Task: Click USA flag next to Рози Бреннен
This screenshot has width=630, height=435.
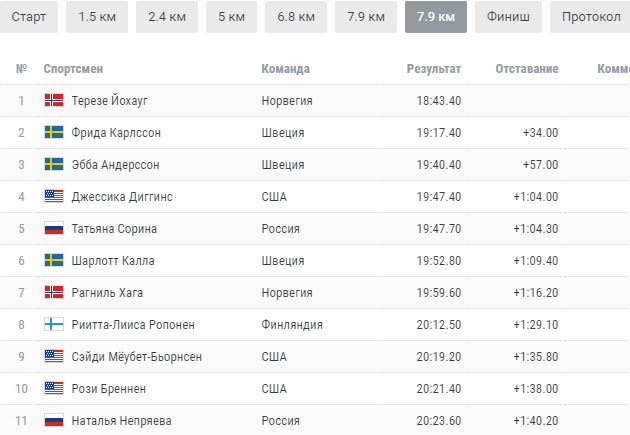Action: coord(54,389)
